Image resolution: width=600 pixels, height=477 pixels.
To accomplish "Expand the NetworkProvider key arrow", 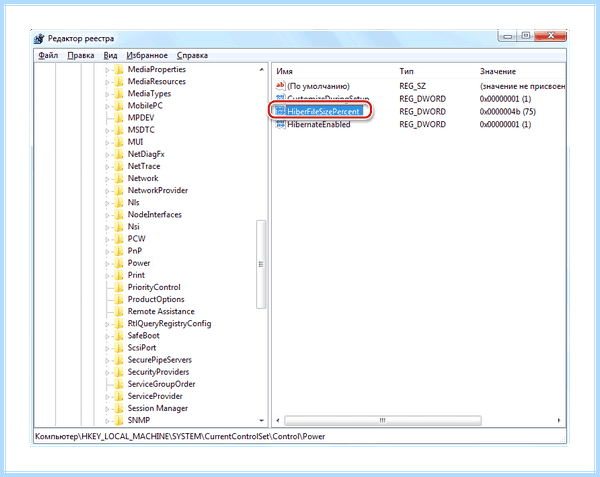I will (x=107, y=191).
